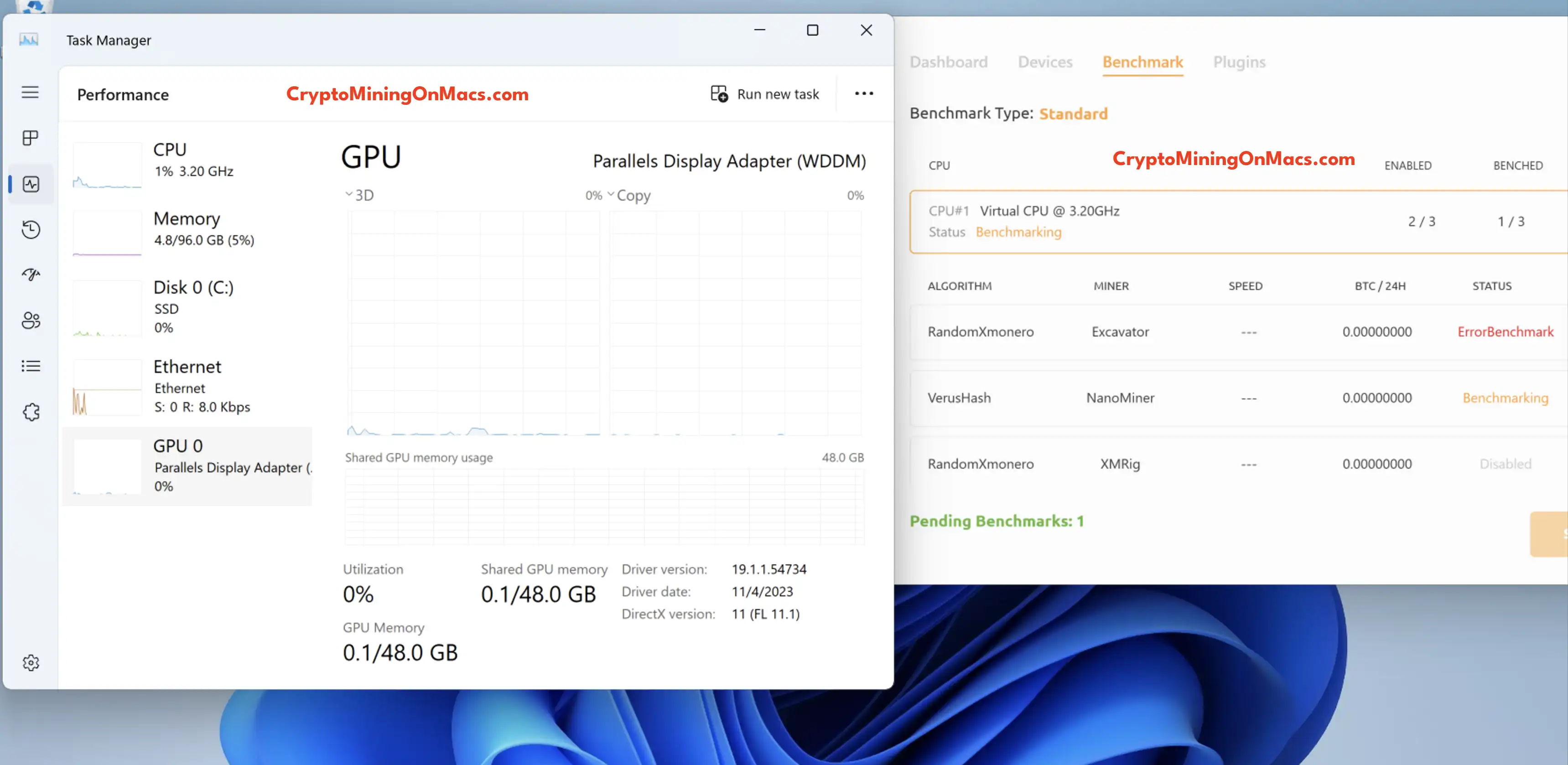Open the Task Manager hamburger navigation menu
This screenshot has height=765, width=1568.
click(31, 93)
